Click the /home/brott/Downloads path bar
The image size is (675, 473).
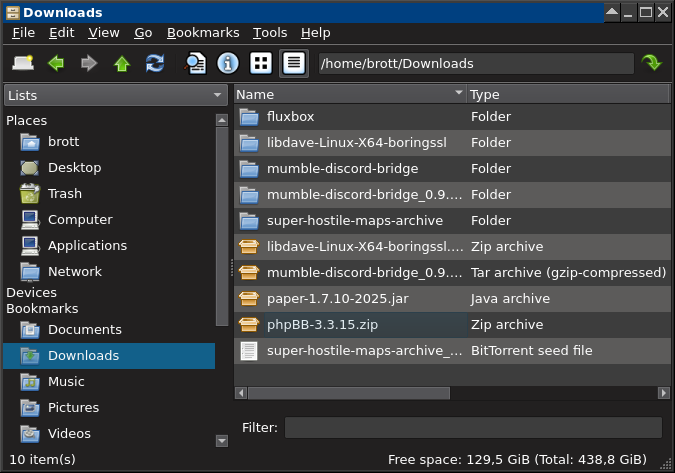click(x=476, y=64)
